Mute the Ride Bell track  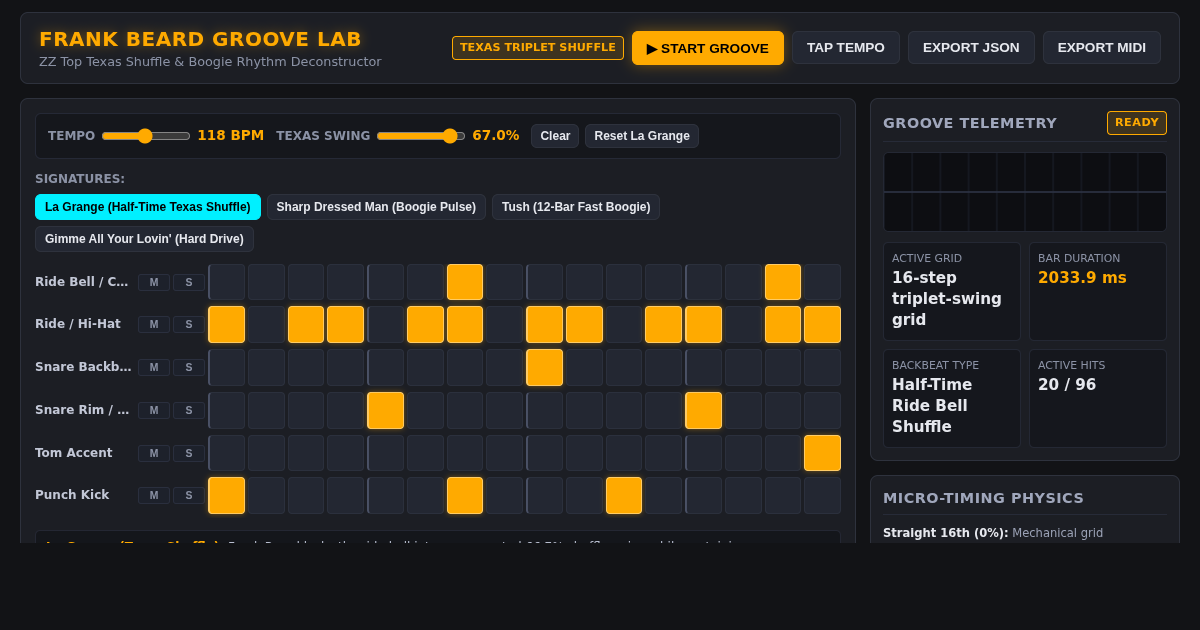(154, 283)
